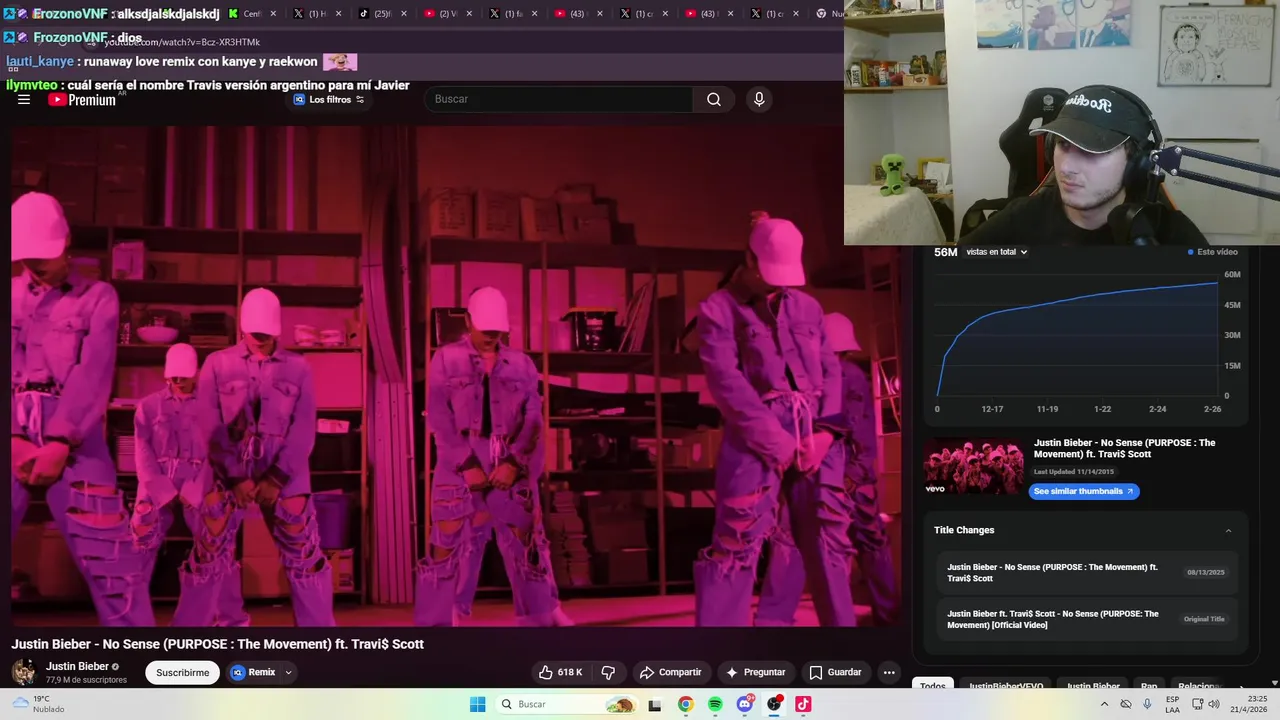Open Chrome from the taskbar
The height and width of the screenshot is (720, 1280).
[685, 704]
